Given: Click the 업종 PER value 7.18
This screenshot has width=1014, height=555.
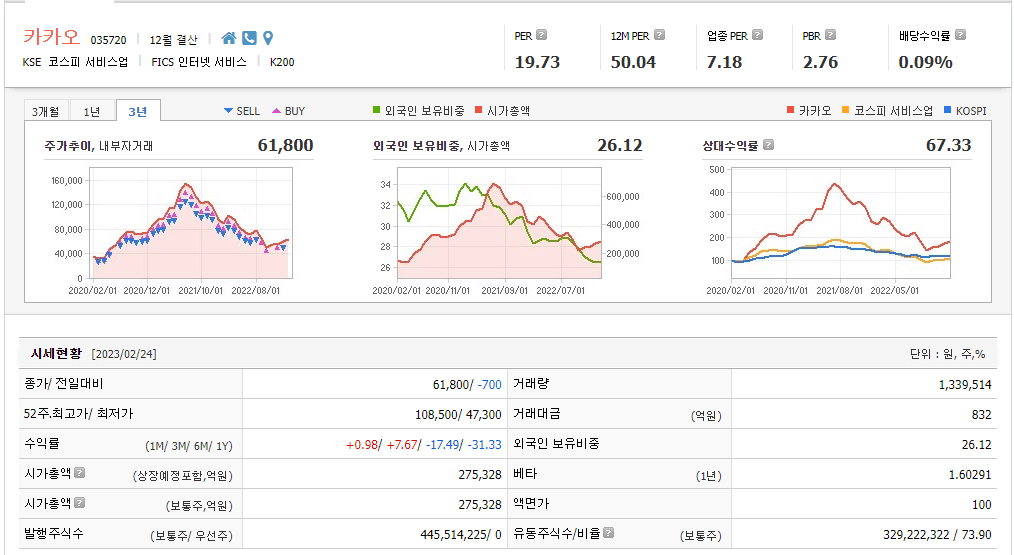Looking at the screenshot, I should coord(724,62).
